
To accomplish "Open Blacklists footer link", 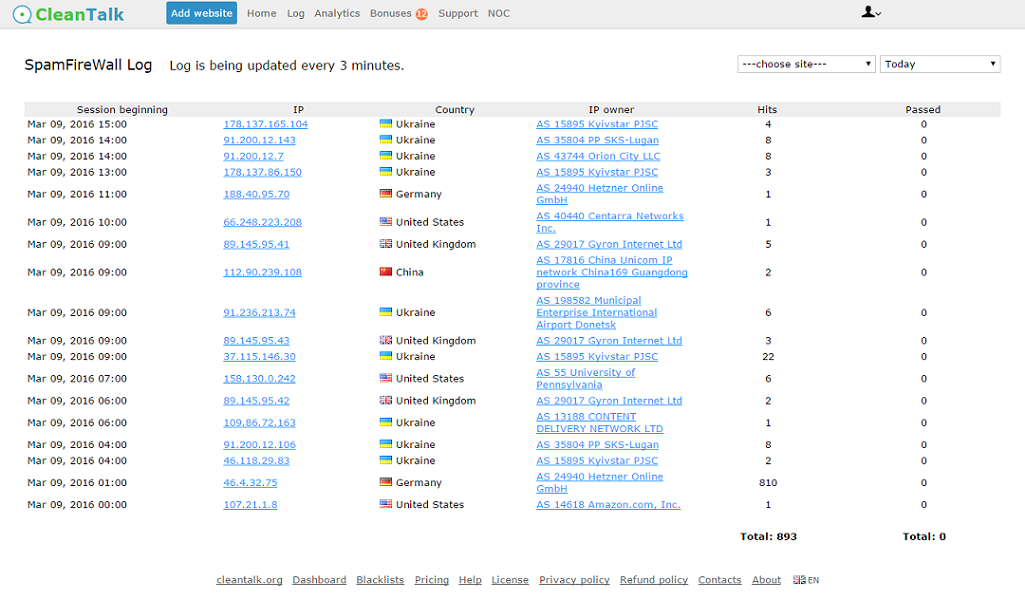I will 380,580.
